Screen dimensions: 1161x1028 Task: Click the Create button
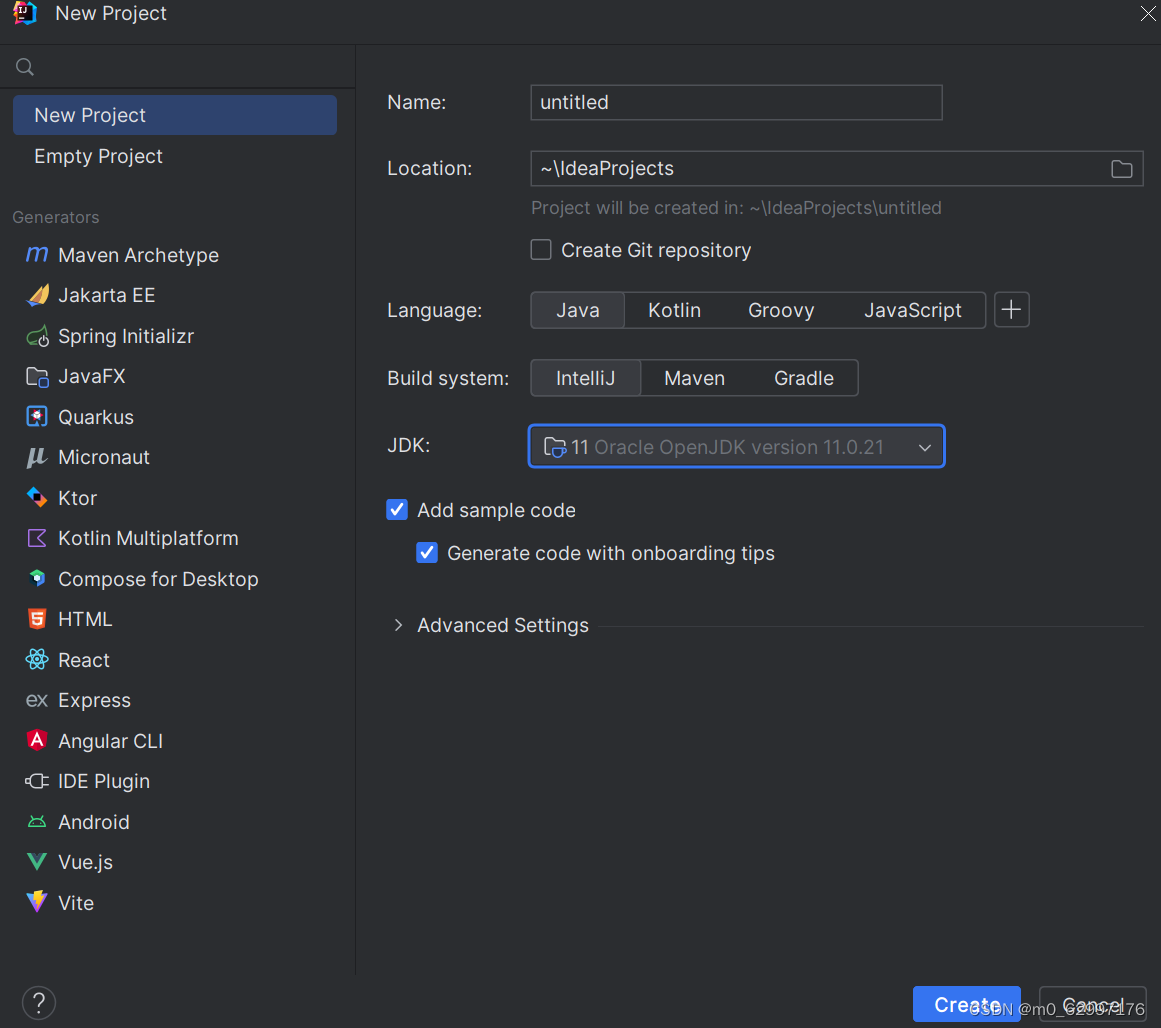tap(966, 1004)
